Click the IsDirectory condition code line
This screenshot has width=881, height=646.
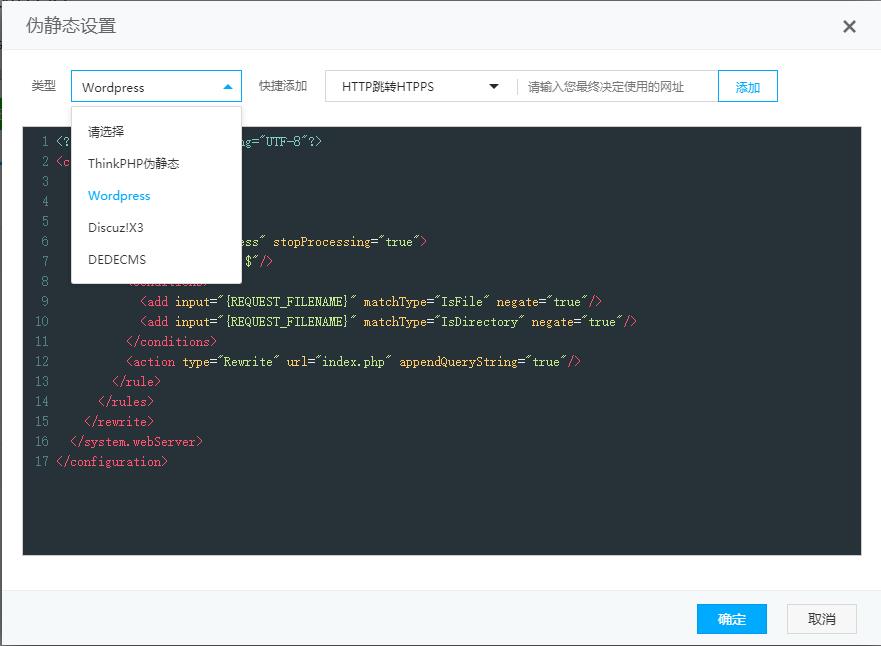(388, 321)
